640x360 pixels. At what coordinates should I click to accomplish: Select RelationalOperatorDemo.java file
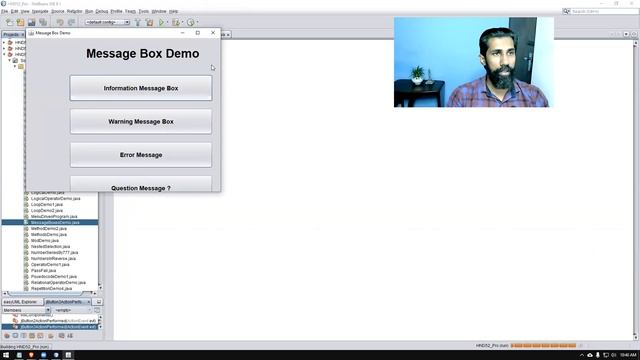[x=58, y=282]
